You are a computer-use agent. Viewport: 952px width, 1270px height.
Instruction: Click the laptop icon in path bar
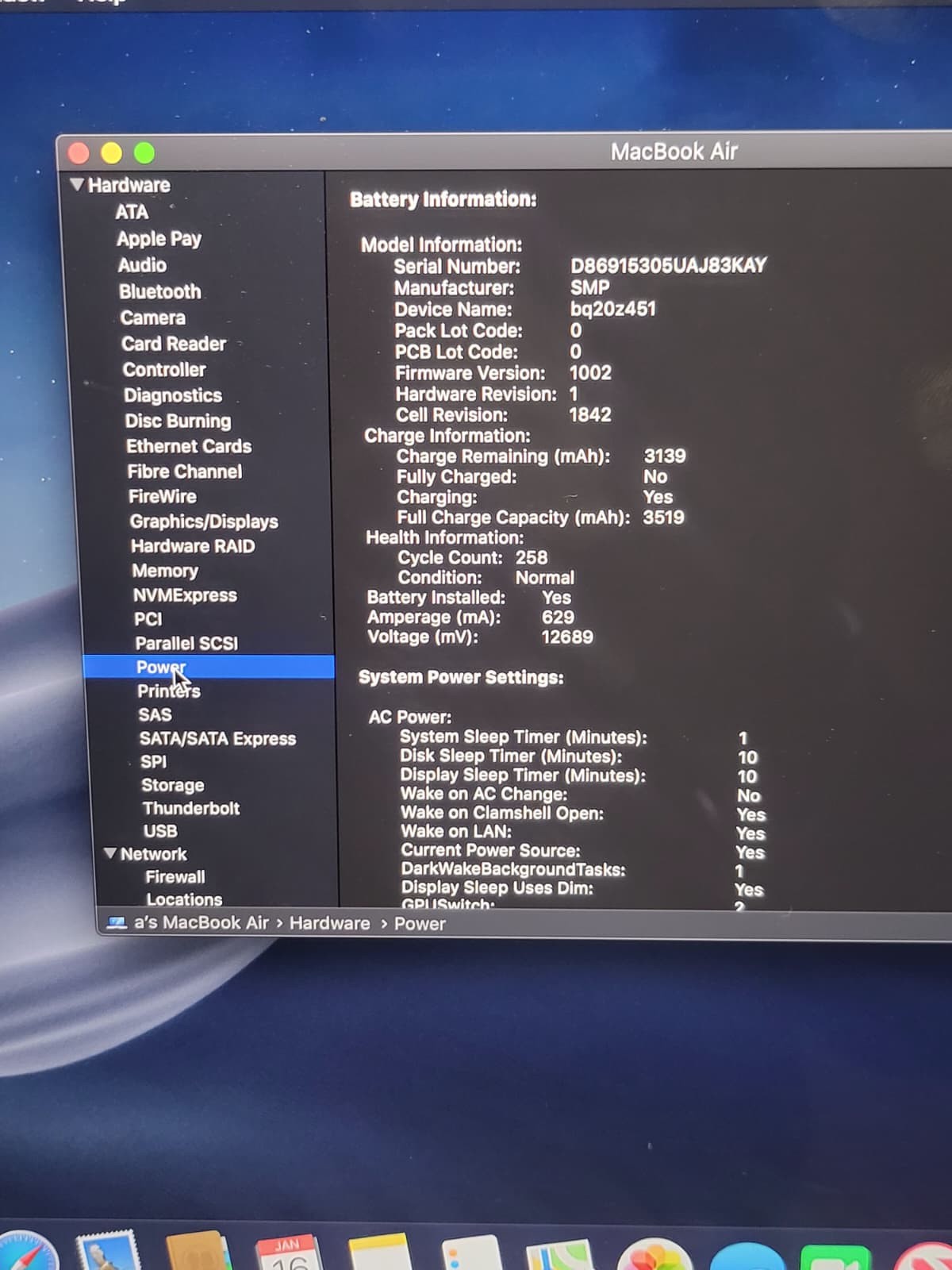(117, 923)
